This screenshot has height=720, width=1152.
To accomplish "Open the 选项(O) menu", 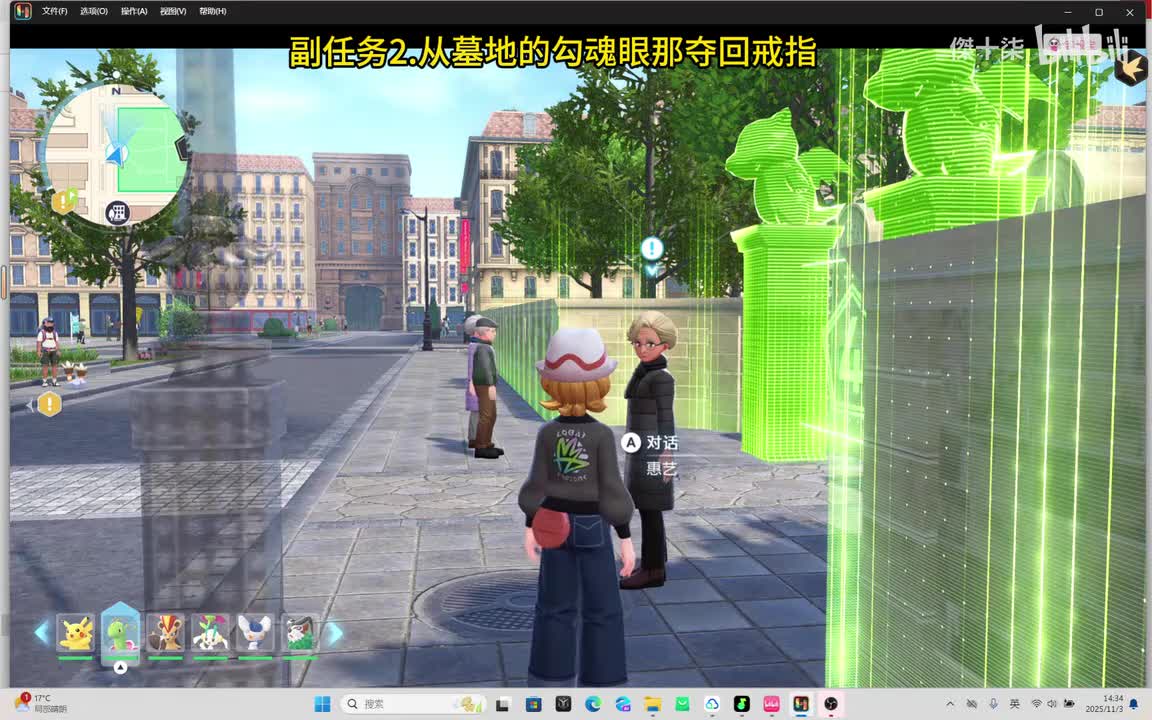I will 93,11.
